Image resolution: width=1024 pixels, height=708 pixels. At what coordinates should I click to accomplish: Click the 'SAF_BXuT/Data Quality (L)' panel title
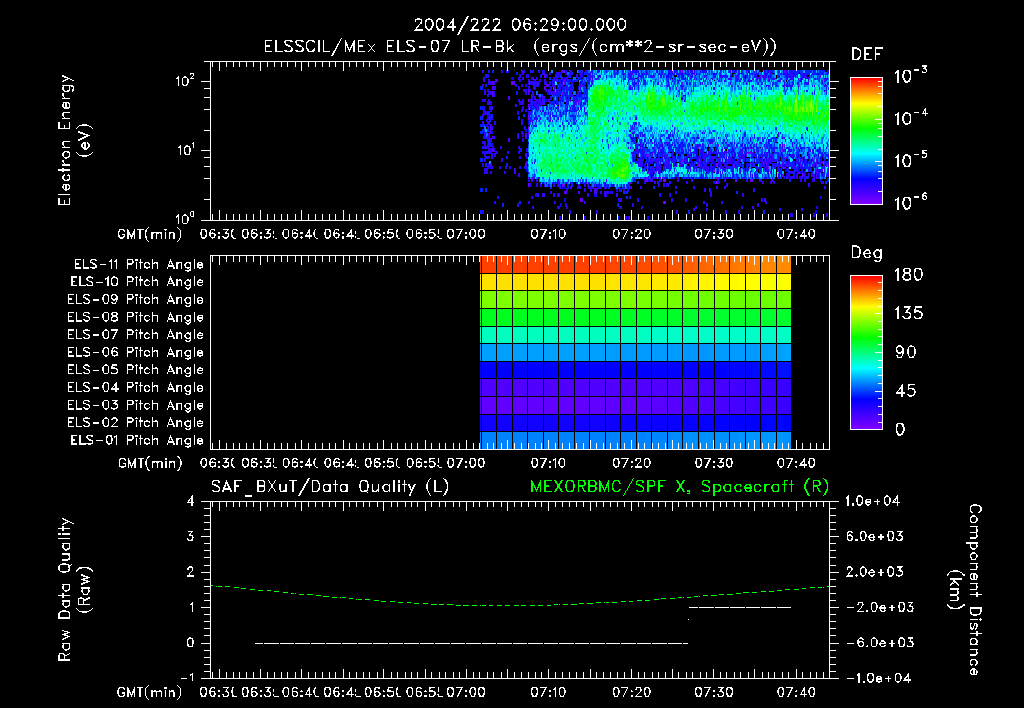click(330, 487)
